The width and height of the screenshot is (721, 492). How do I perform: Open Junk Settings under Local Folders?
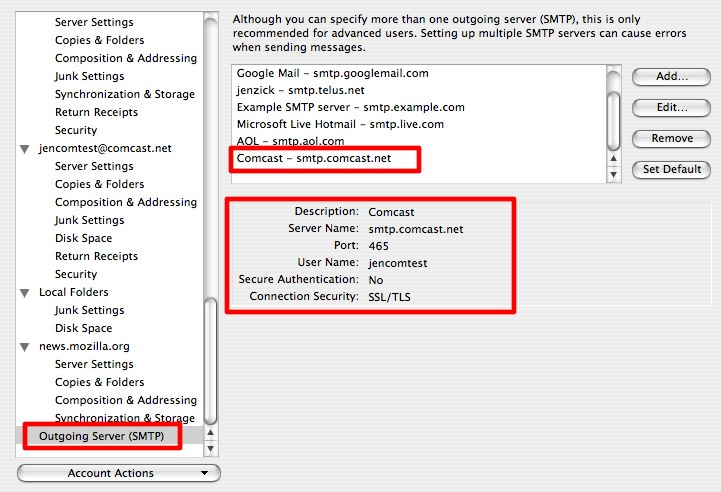(x=90, y=310)
